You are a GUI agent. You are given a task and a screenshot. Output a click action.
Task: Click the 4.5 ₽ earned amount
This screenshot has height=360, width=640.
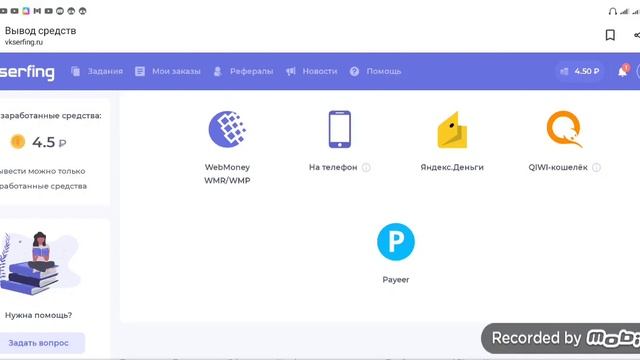click(x=49, y=142)
